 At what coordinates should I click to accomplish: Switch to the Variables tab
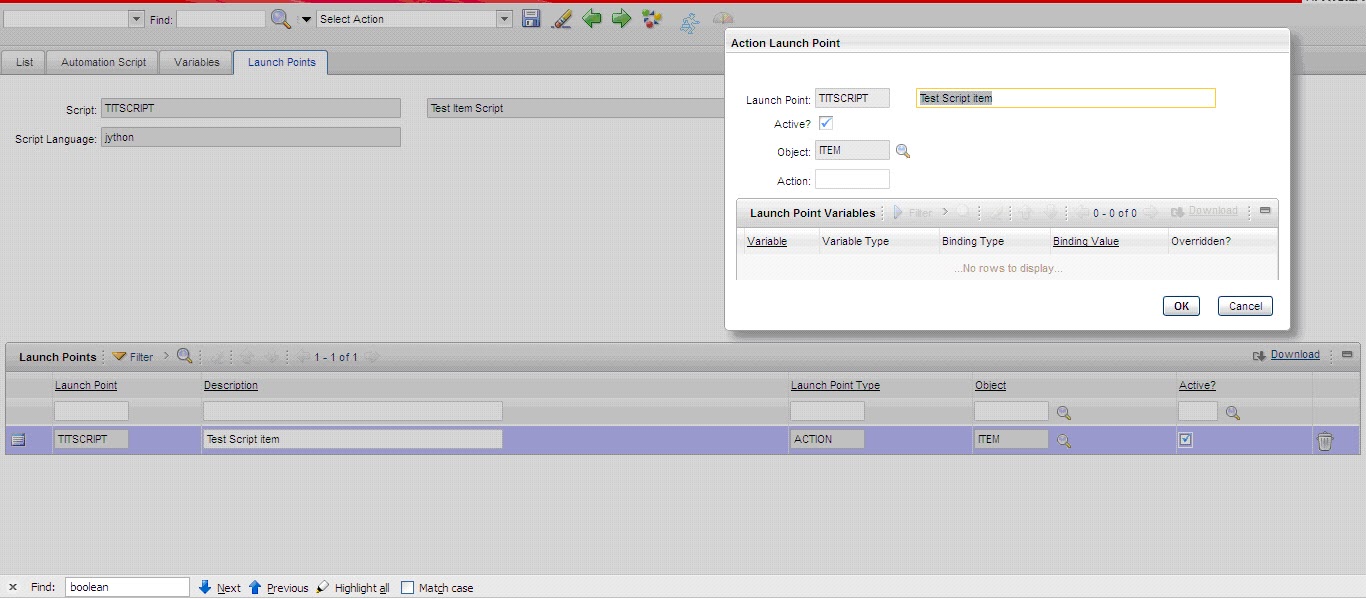tap(195, 62)
